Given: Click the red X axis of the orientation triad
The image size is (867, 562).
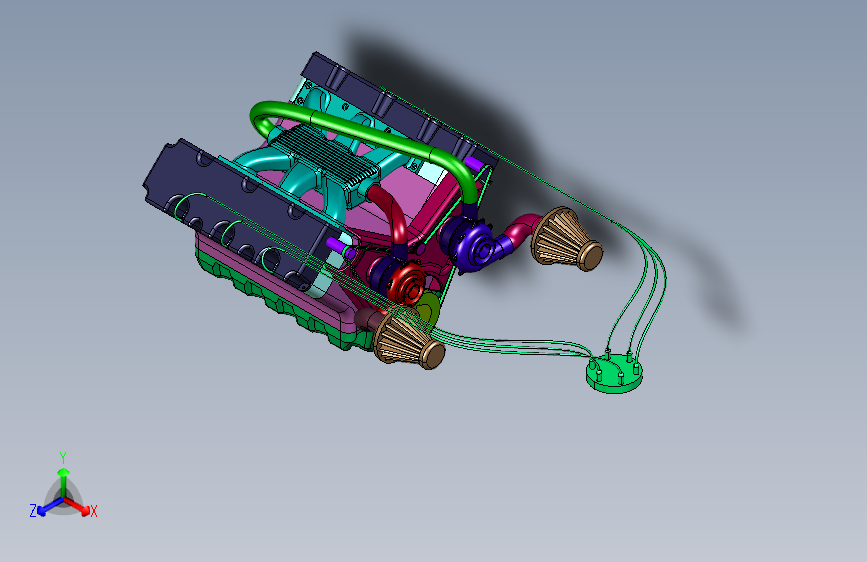Looking at the screenshot, I should tap(77, 506).
